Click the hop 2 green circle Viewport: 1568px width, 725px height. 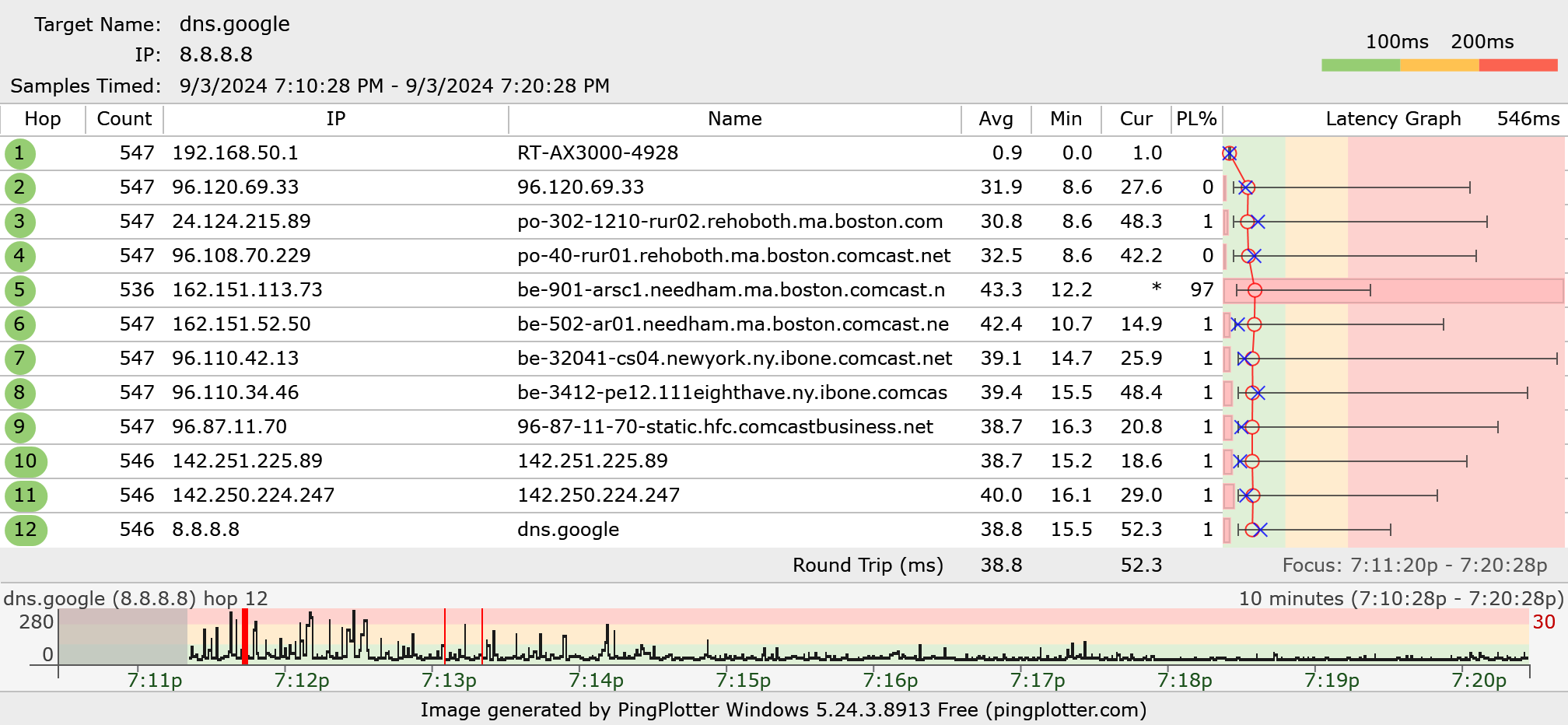click(x=19, y=187)
